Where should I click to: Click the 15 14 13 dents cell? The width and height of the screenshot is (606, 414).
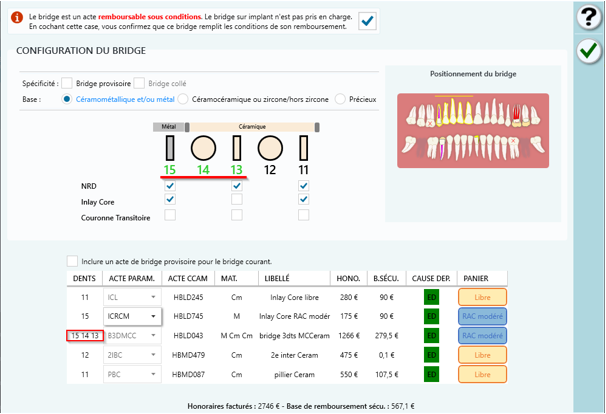coord(85,336)
